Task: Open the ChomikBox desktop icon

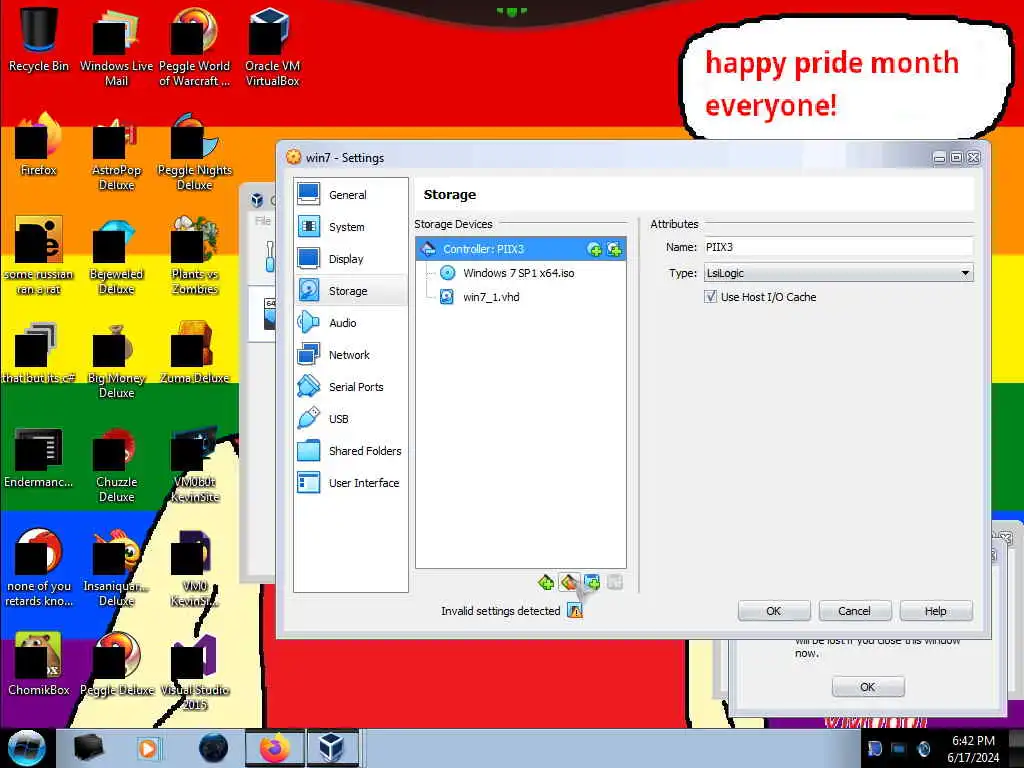Action: 39,665
